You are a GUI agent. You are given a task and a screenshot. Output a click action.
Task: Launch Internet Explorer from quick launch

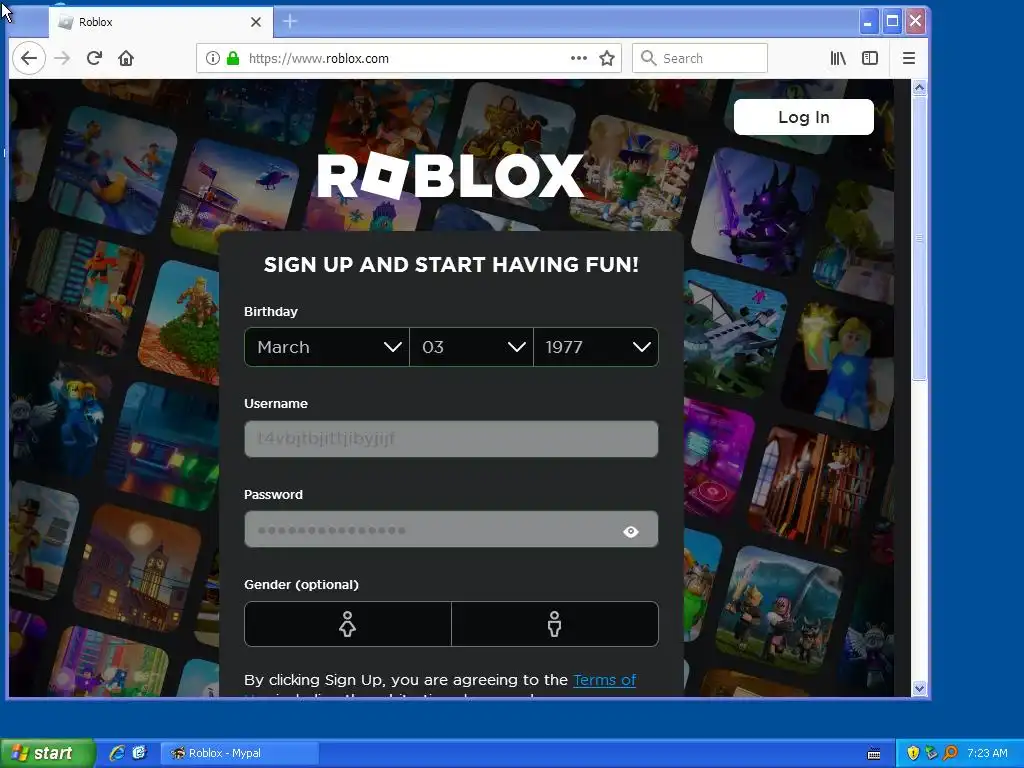pyautogui.click(x=118, y=753)
